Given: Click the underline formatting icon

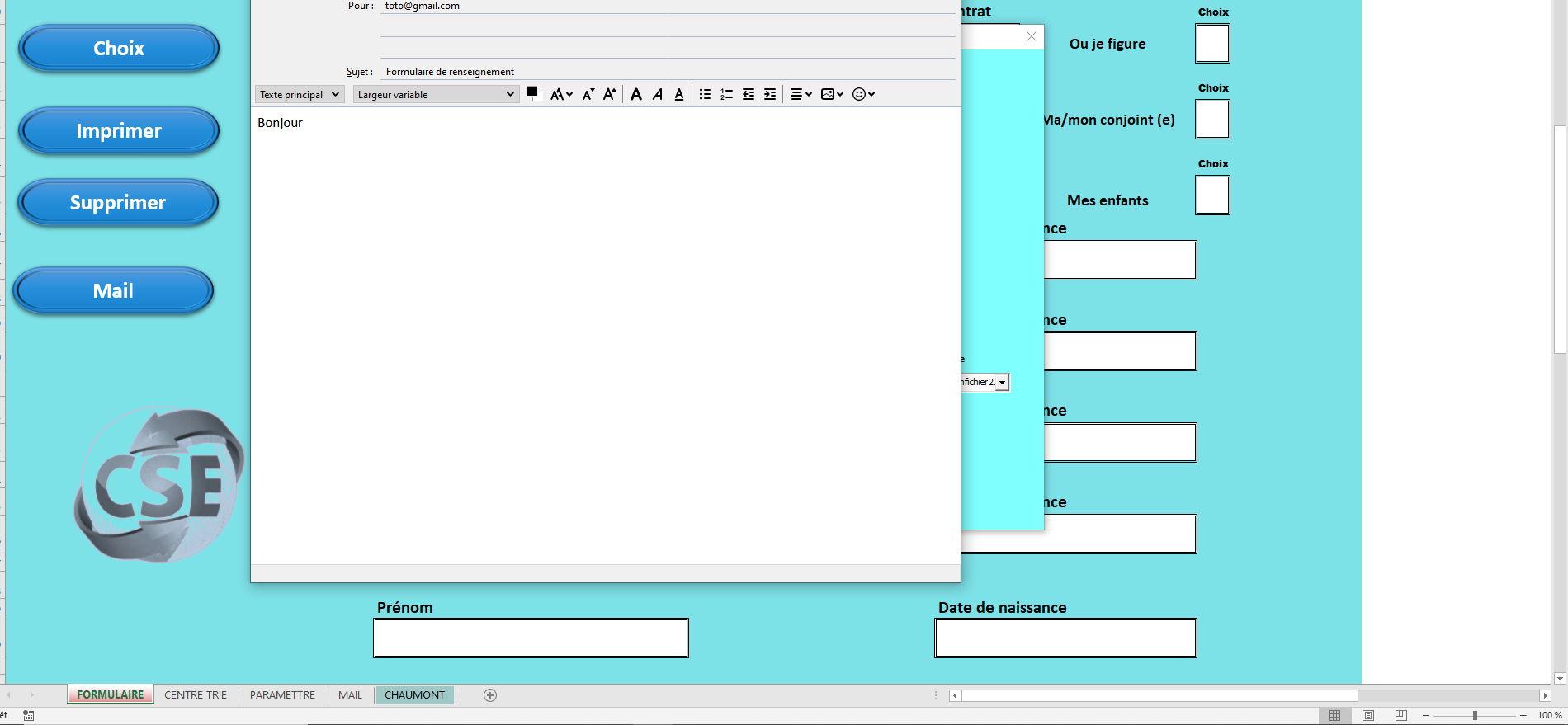Looking at the screenshot, I should [679, 94].
